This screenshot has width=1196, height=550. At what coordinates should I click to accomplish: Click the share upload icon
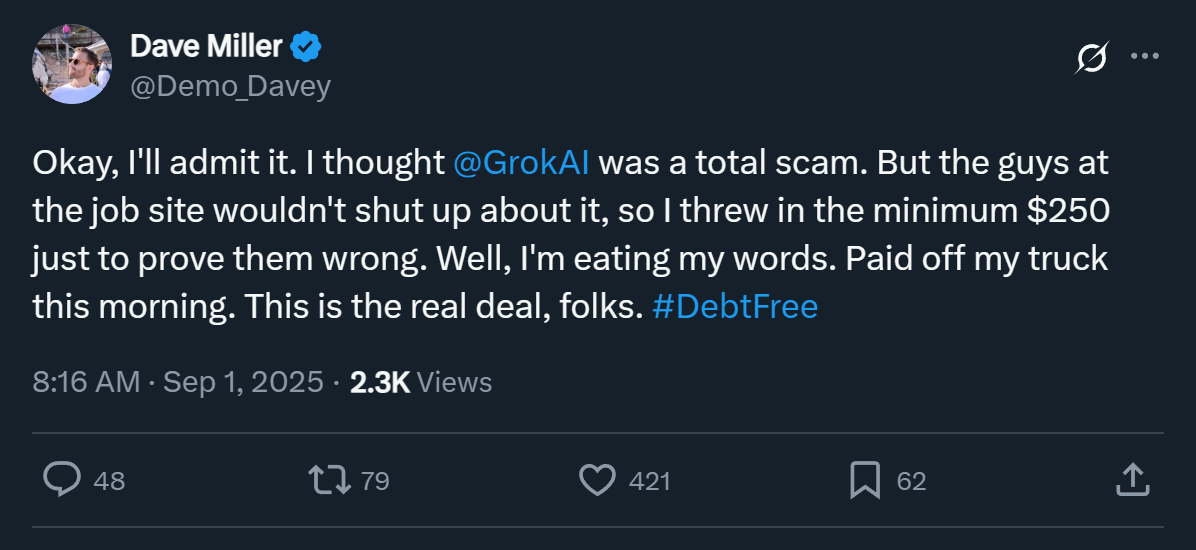pyautogui.click(x=1131, y=480)
